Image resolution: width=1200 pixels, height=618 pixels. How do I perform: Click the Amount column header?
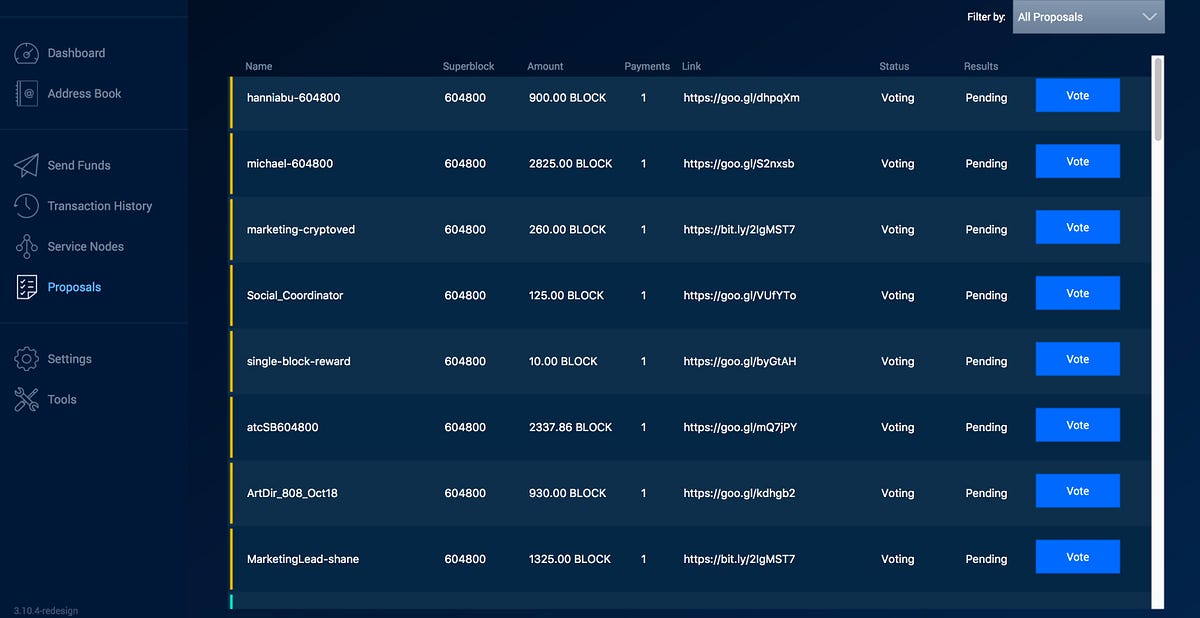click(x=545, y=66)
